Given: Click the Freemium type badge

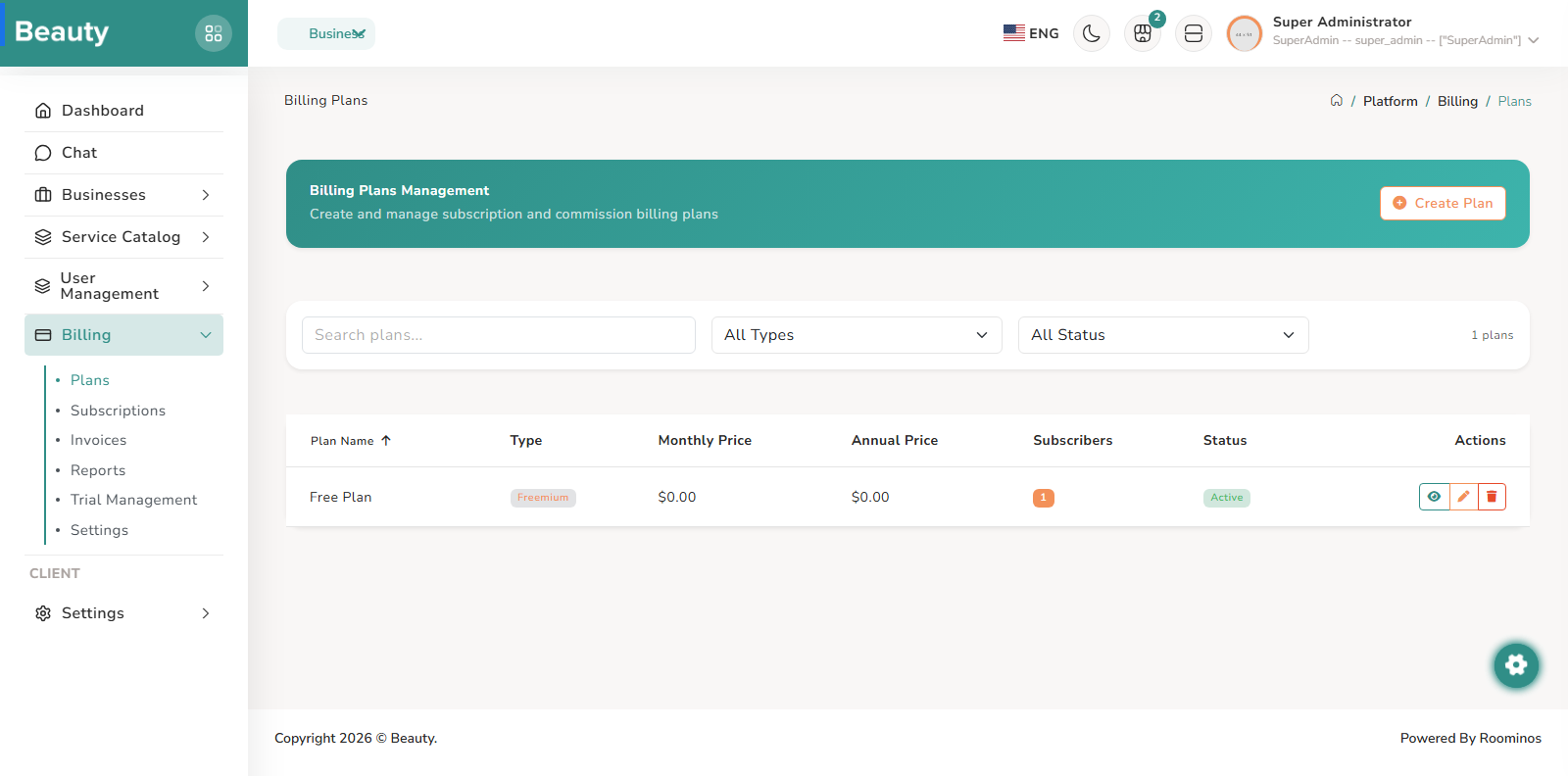Looking at the screenshot, I should [x=543, y=498].
